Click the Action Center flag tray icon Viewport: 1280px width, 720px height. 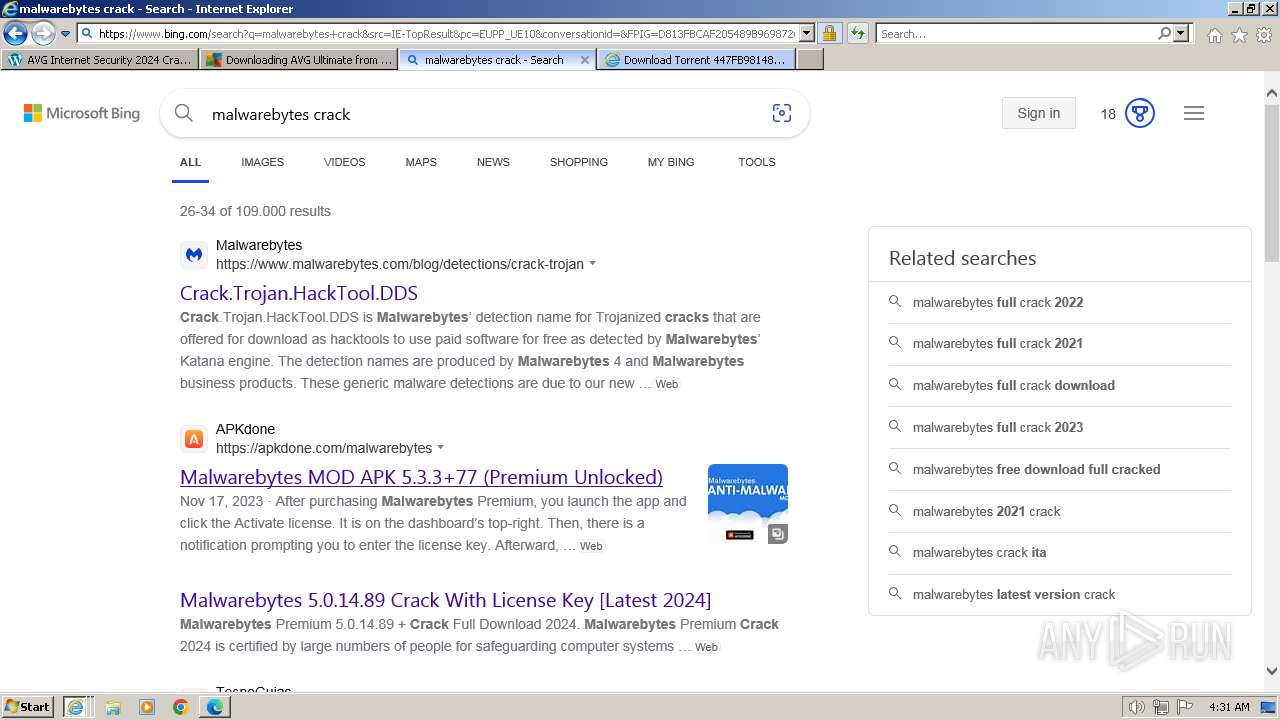[1185, 707]
